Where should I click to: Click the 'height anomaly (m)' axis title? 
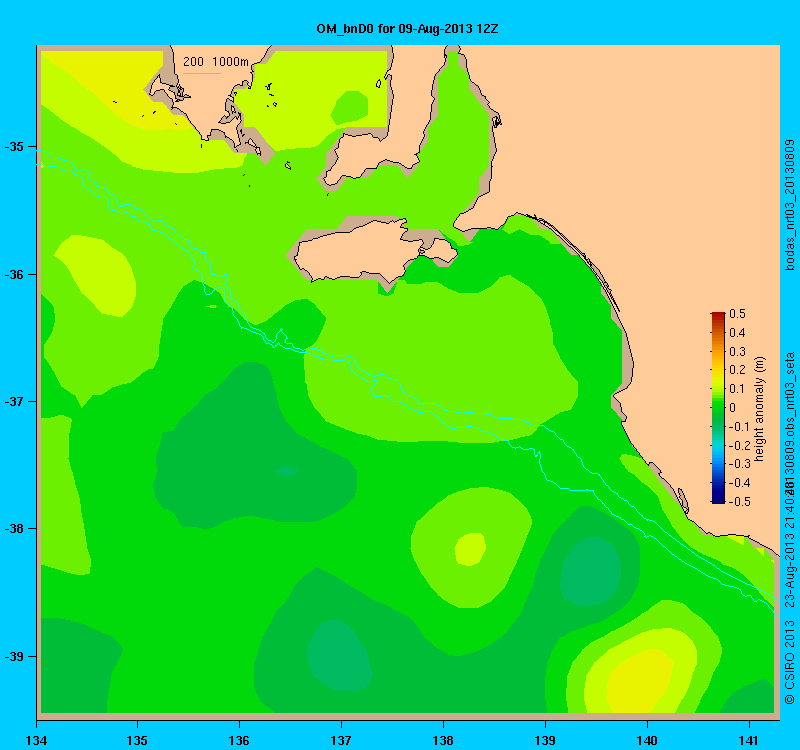[760, 409]
